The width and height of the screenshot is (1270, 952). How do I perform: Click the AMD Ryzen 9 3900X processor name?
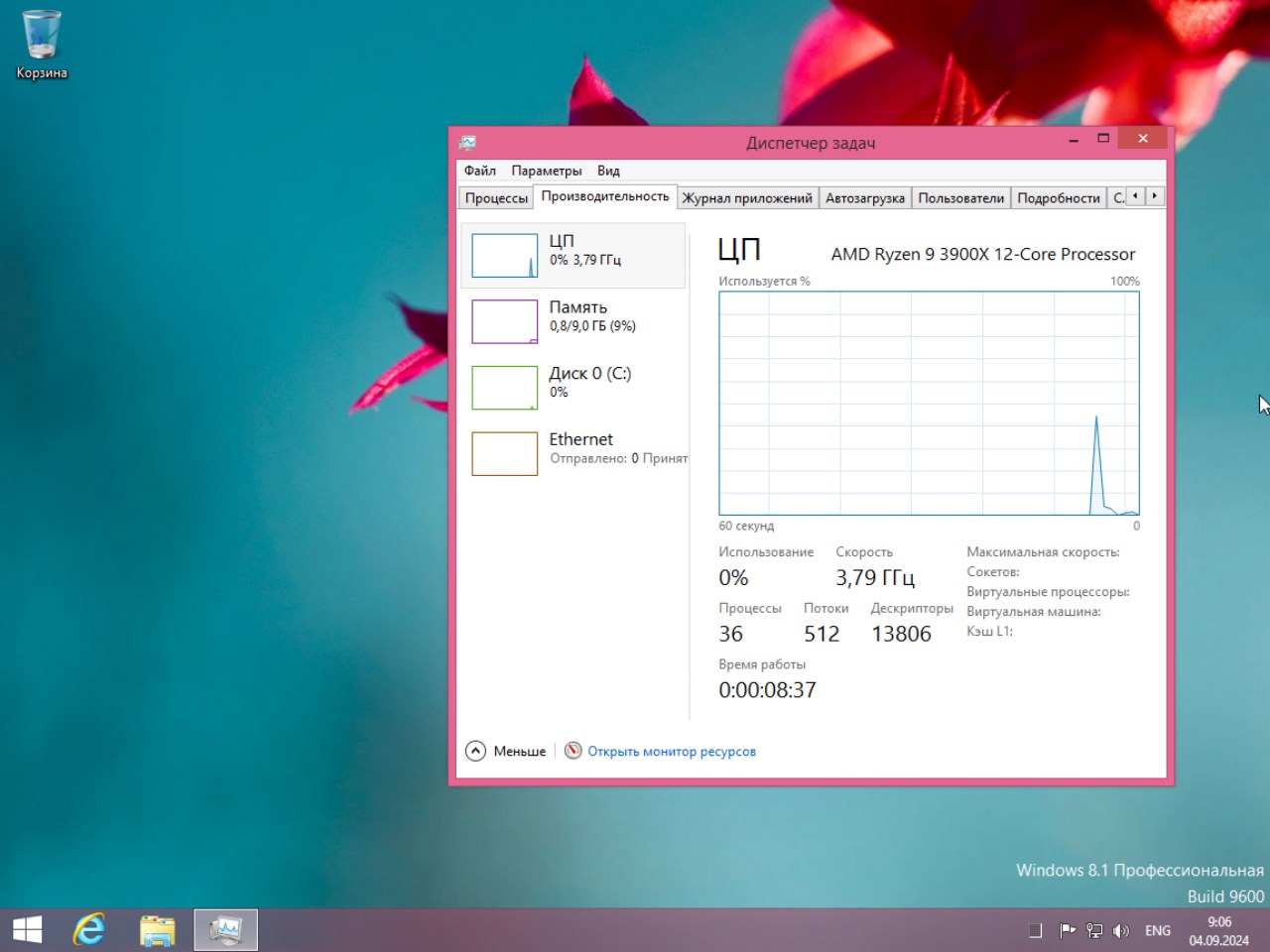pos(983,254)
